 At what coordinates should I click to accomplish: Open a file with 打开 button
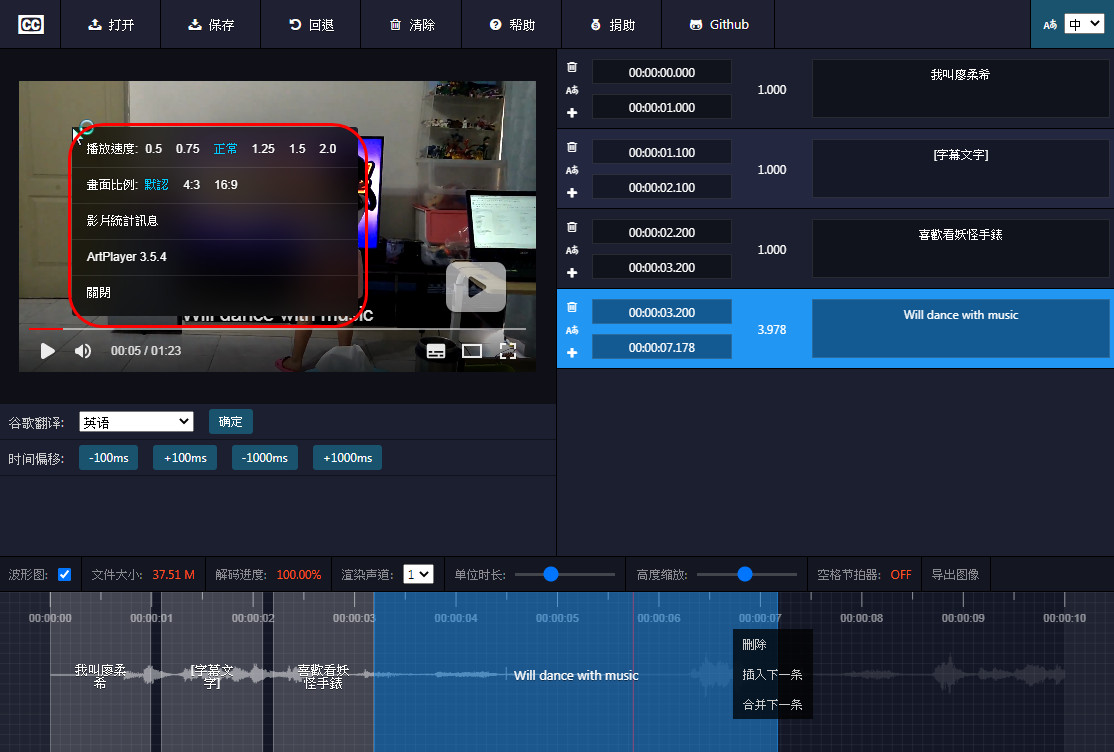click(x=111, y=24)
